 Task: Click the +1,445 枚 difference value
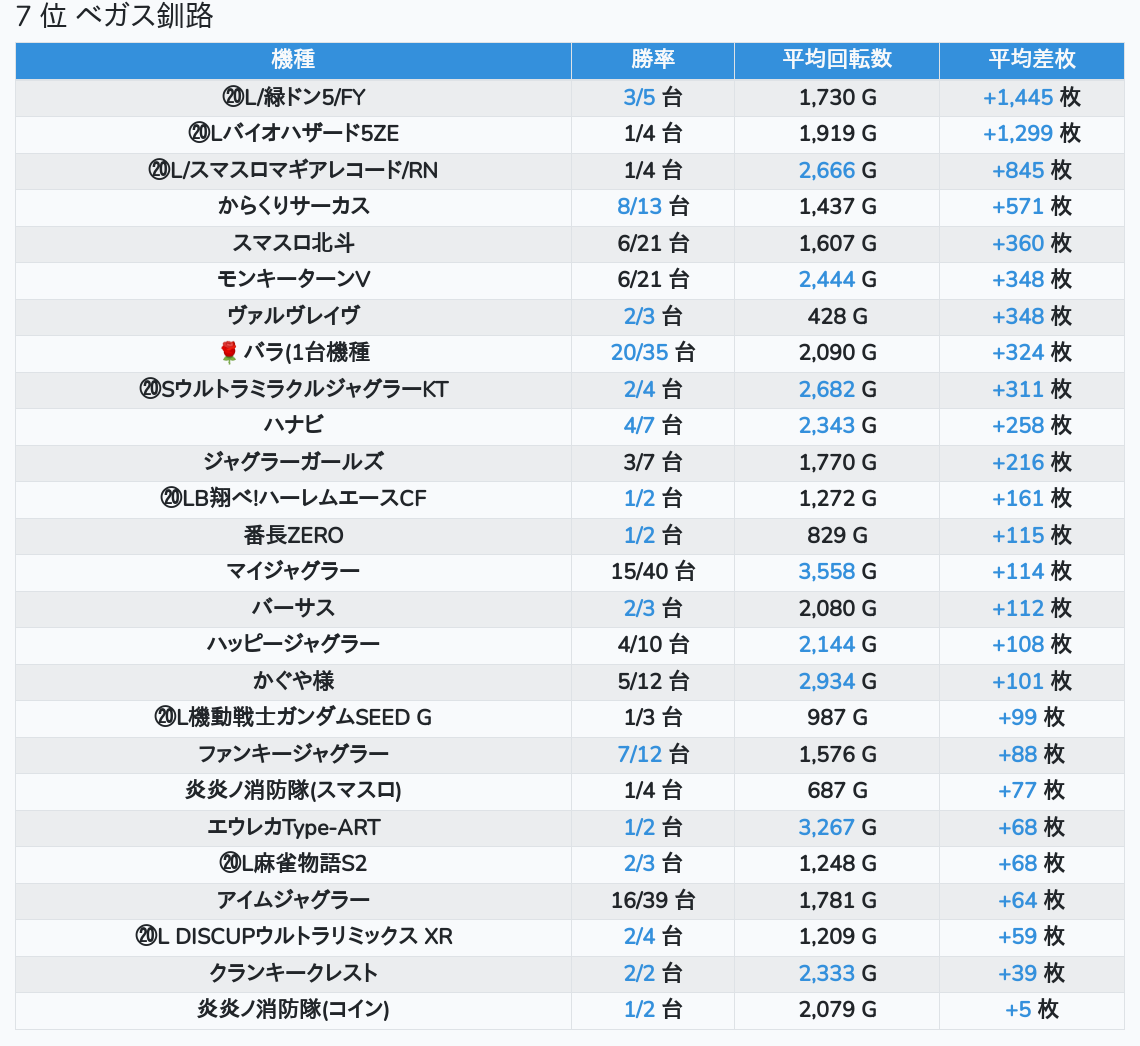click(x=1031, y=97)
